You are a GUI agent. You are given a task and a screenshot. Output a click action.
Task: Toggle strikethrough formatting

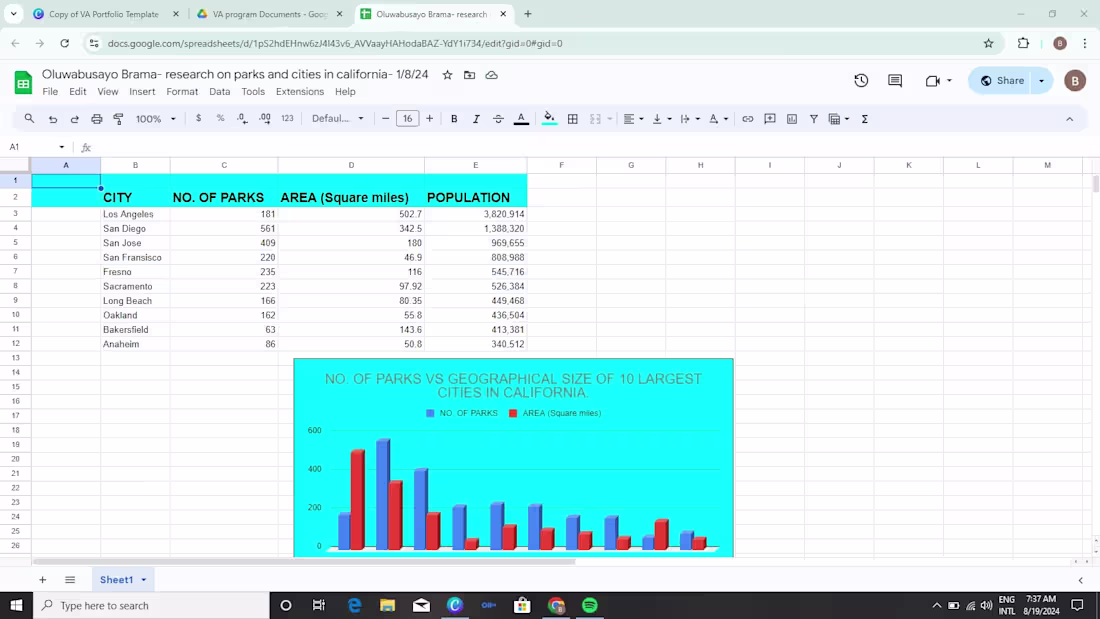coord(498,118)
